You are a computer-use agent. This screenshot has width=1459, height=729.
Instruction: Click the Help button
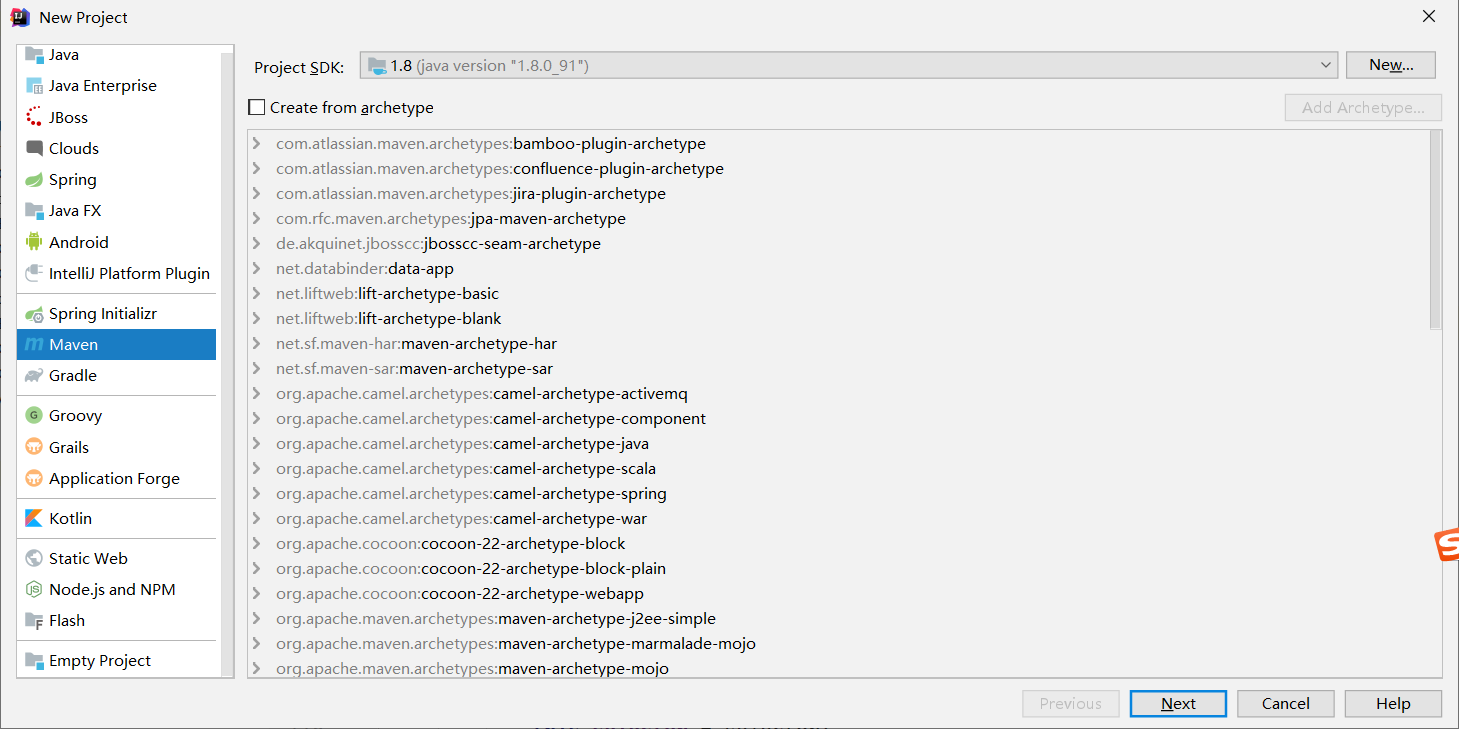1393,704
